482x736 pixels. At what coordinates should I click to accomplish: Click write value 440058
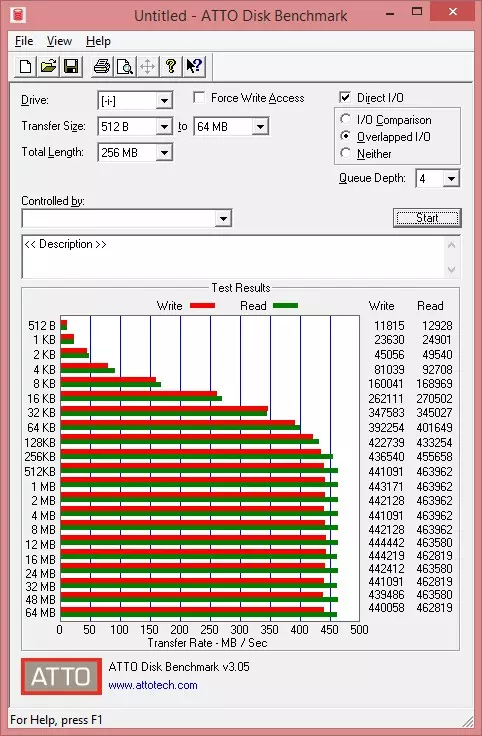click(x=386, y=607)
